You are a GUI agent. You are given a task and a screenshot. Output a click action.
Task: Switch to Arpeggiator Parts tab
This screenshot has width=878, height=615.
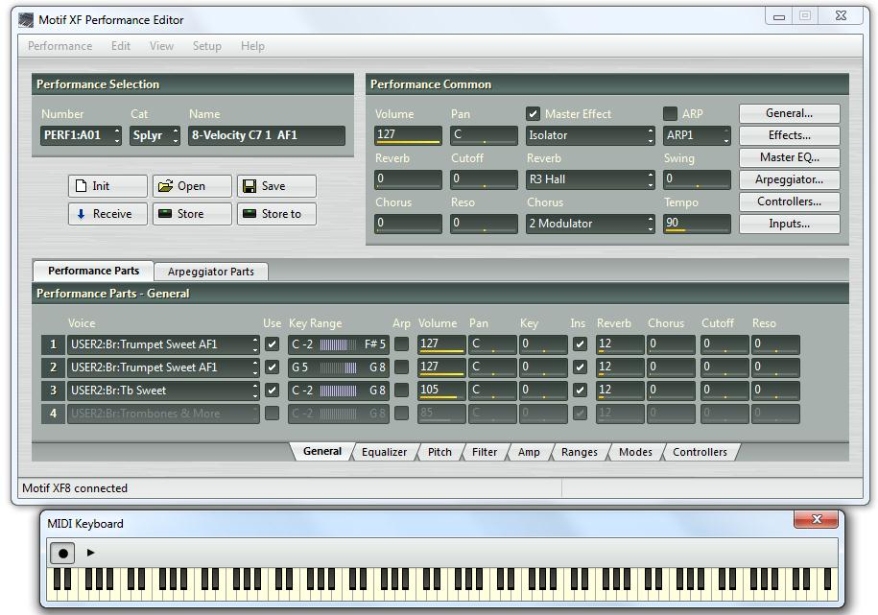211,272
